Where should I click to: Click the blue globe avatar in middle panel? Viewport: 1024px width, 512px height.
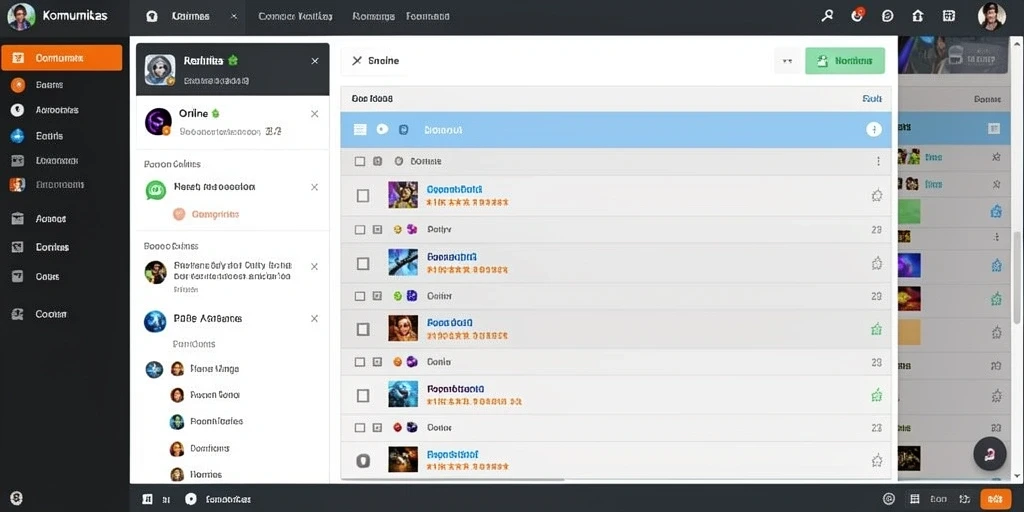point(155,321)
